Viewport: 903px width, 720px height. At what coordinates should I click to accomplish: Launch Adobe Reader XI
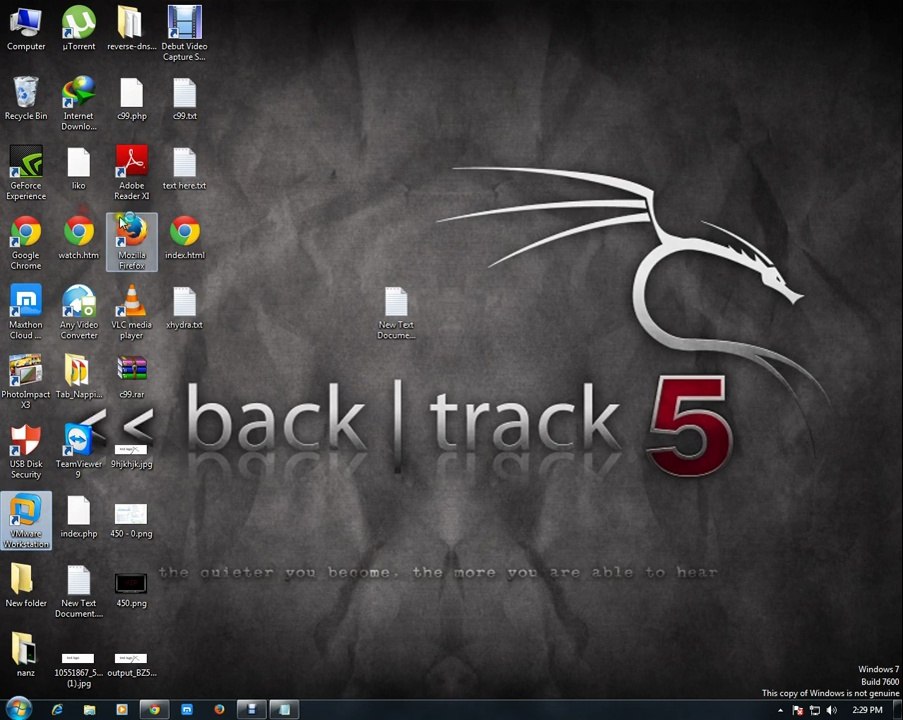[x=131, y=172]
